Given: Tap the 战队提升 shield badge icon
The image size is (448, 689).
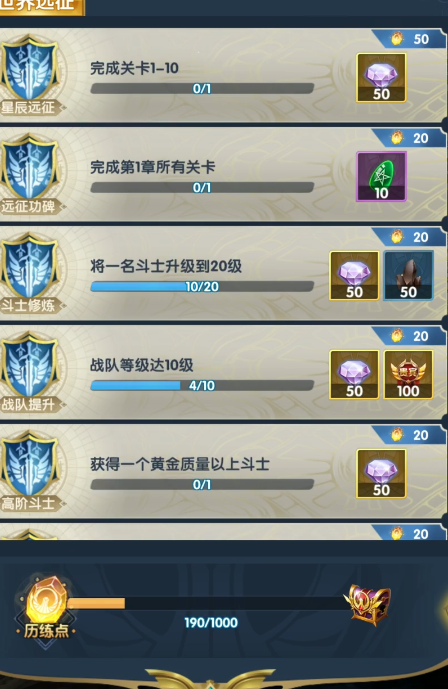Looking at the screenshot, I should point(30,366).
